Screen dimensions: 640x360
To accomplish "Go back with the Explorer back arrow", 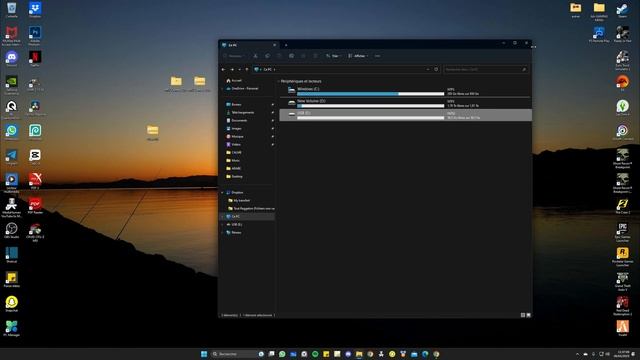I will (223, 69).
